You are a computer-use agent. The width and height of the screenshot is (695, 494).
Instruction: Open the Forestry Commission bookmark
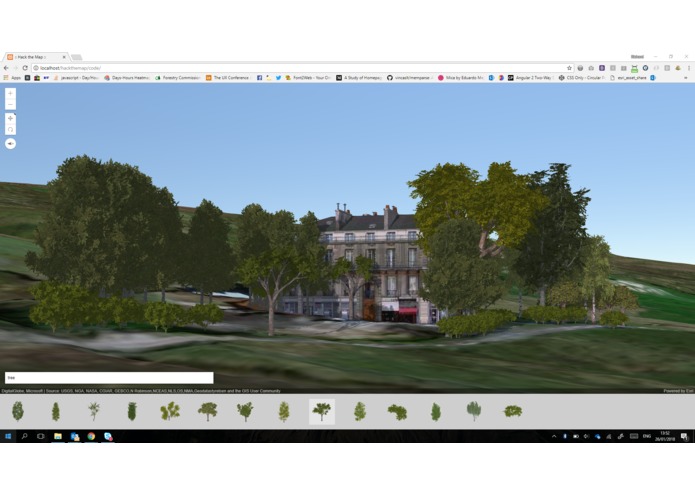click(178, 78)
